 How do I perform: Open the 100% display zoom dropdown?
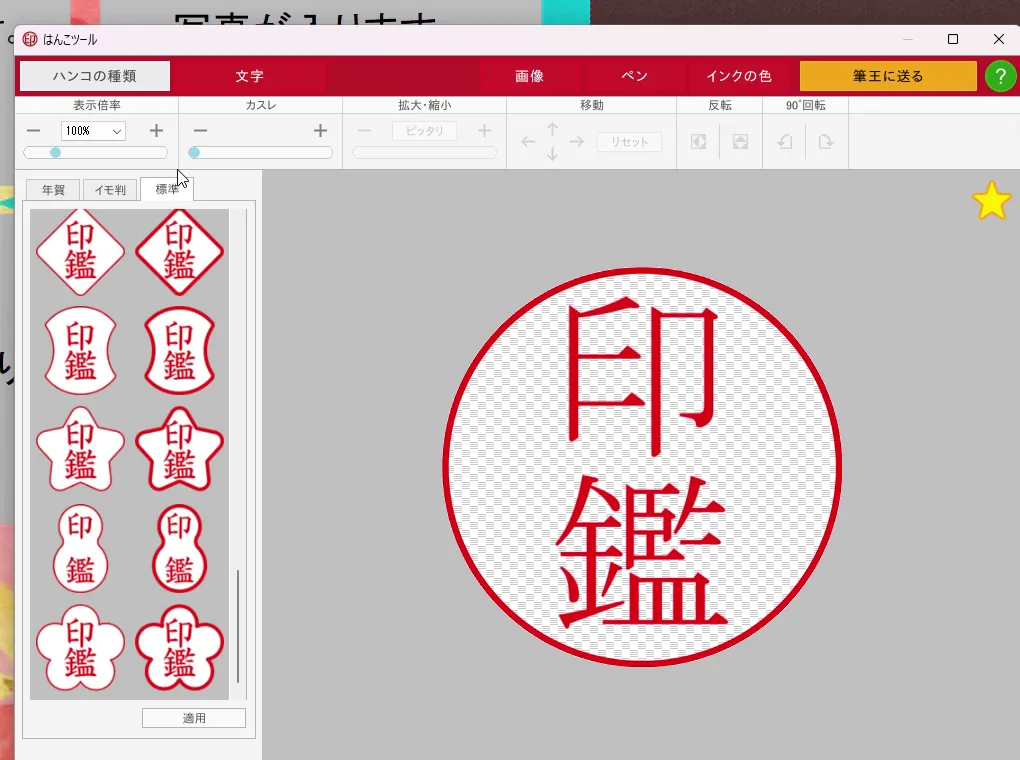pyautogui.click(x=93, y=131)
